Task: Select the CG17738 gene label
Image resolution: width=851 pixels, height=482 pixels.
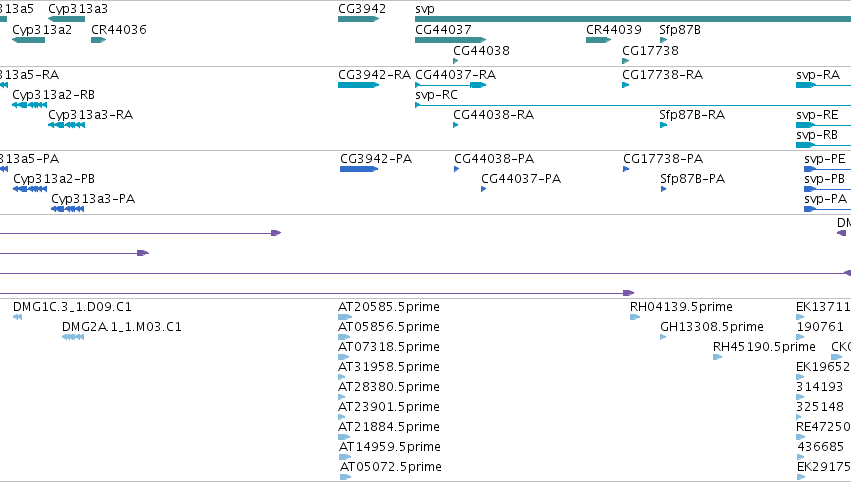Action: click(x=650, y=51)
